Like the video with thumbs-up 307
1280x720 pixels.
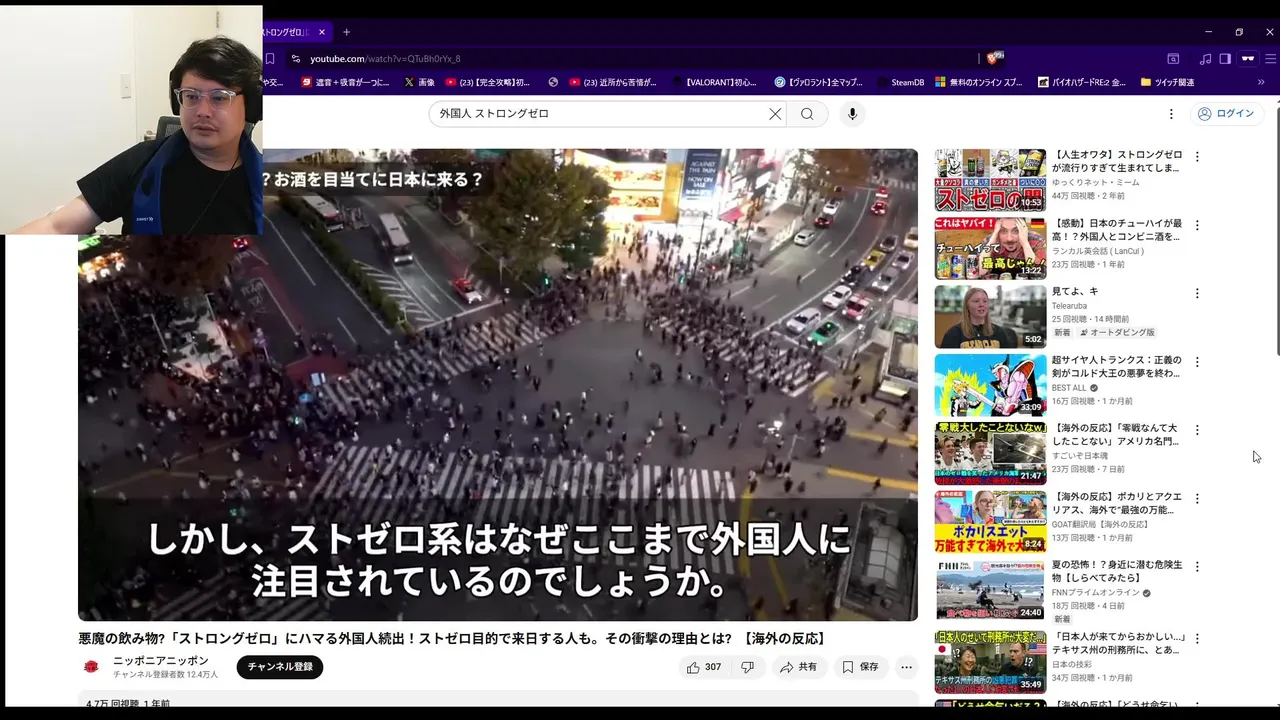pos(704,667)
